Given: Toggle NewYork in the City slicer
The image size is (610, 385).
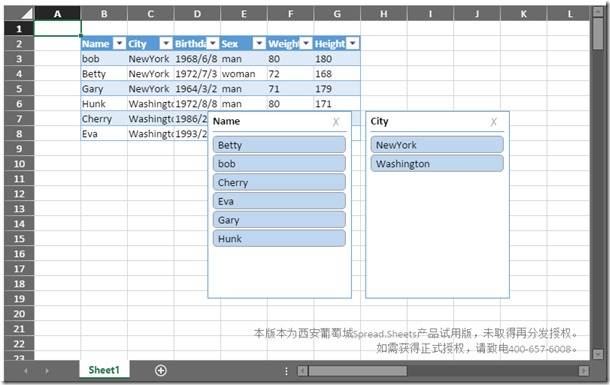Looking at the screenshot, I should (437, 145).
